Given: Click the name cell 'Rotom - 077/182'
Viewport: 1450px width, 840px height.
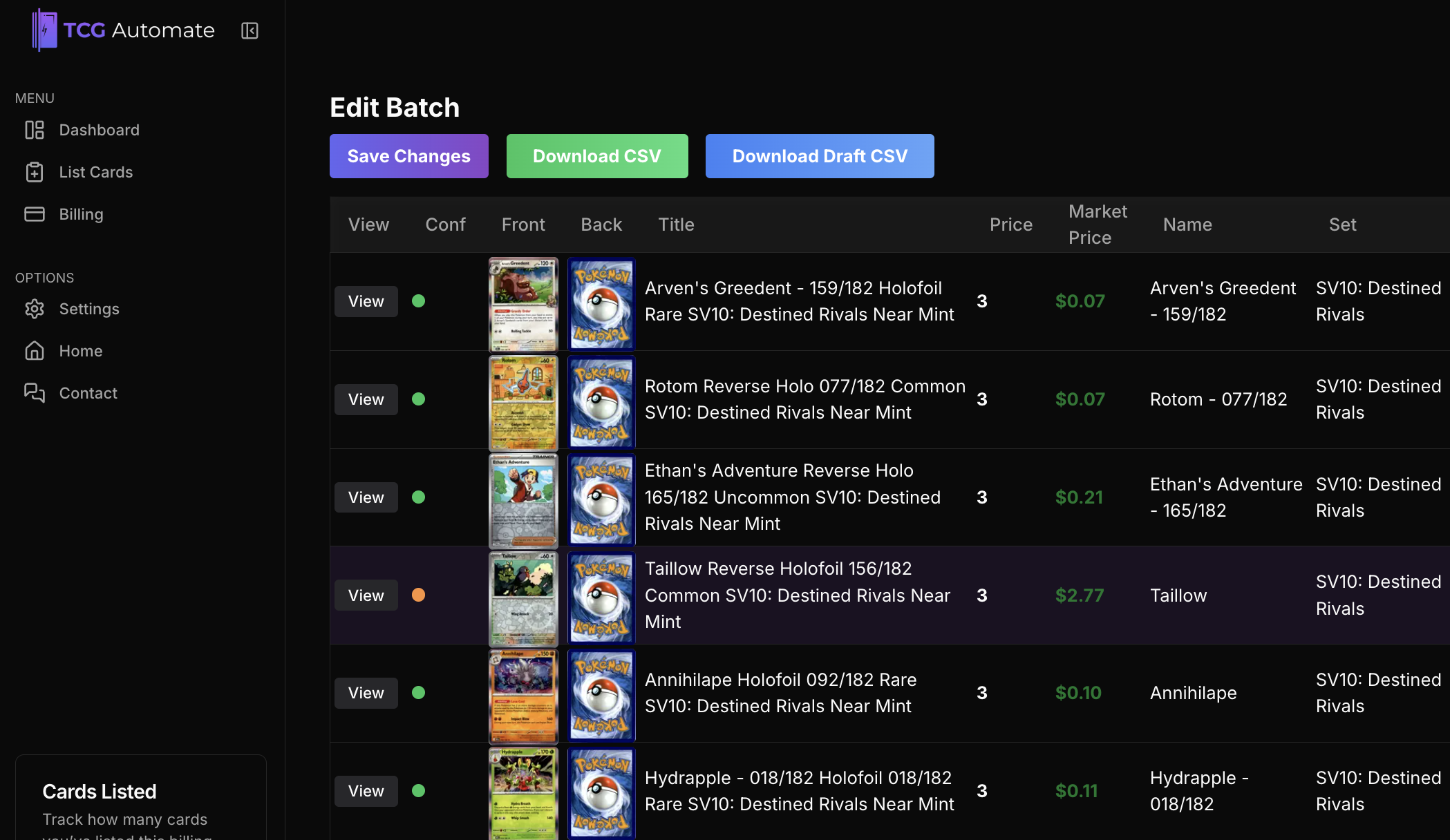Looking at the screenshot, I should pyautogui.click(x=1218, y=399).
